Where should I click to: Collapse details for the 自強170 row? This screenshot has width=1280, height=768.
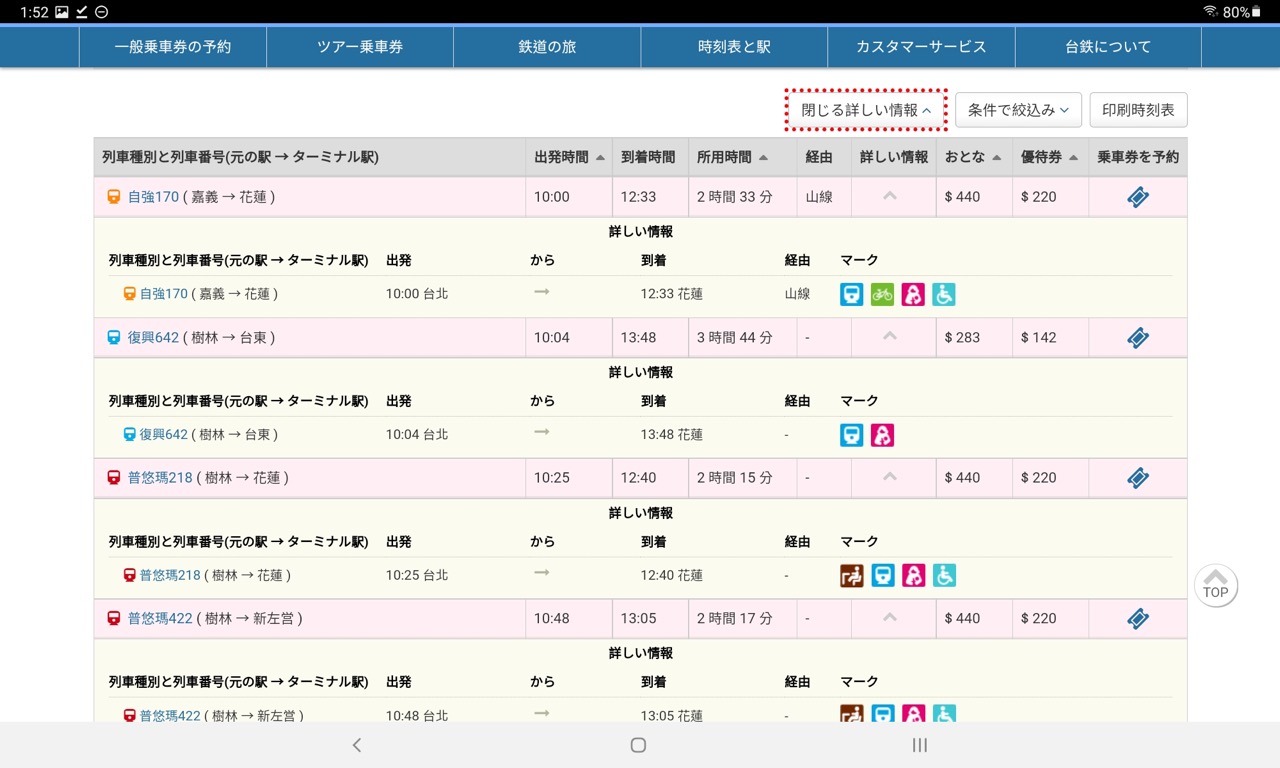tap(890, 196)
